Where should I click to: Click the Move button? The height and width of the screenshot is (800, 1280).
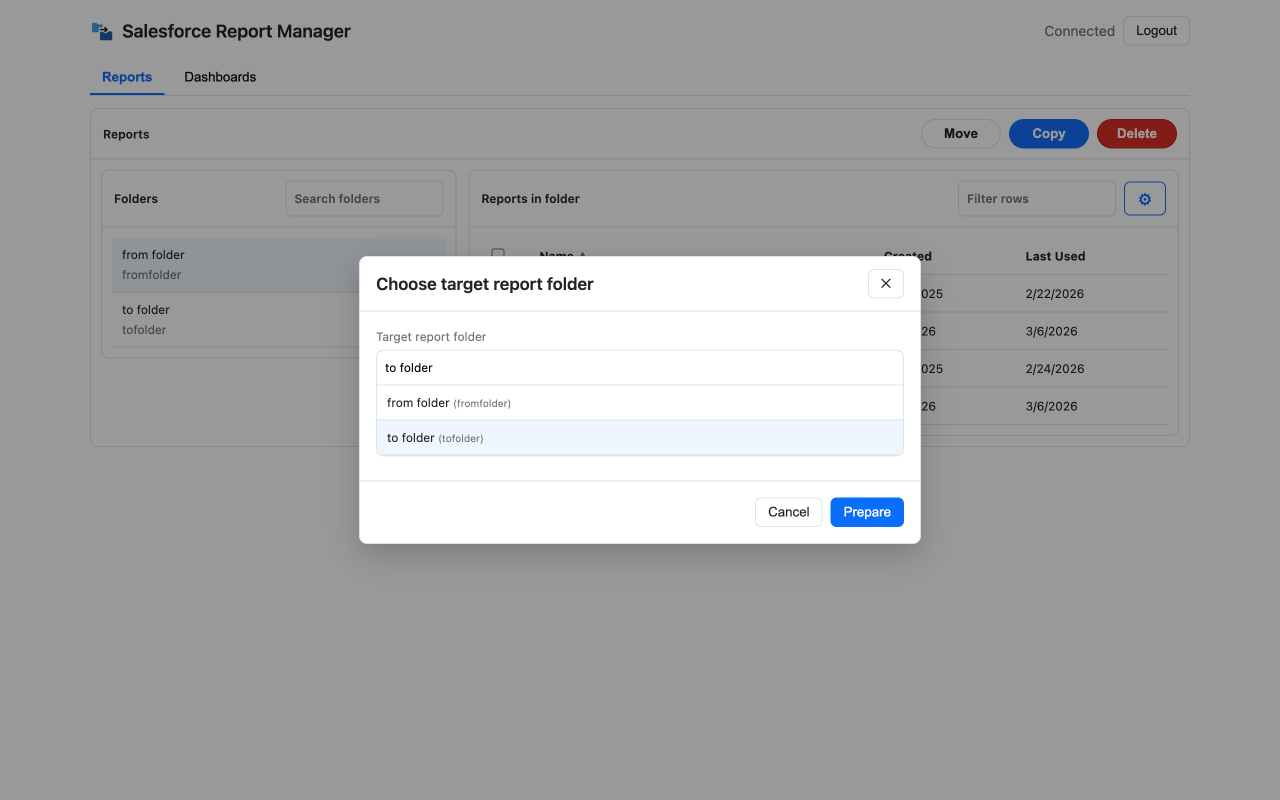960,133
